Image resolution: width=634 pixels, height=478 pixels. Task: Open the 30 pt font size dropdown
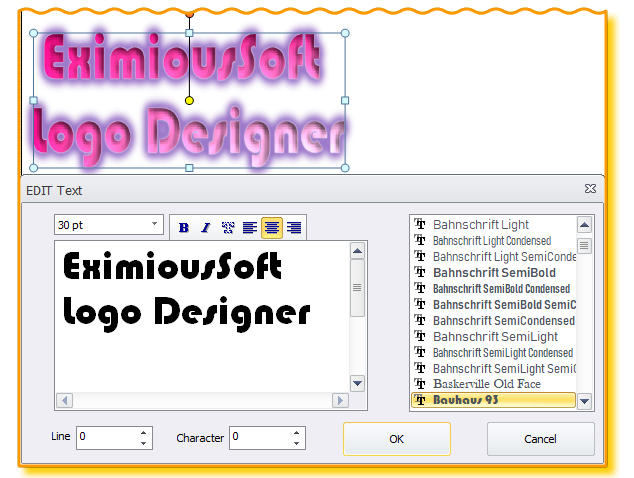[154, 224]
